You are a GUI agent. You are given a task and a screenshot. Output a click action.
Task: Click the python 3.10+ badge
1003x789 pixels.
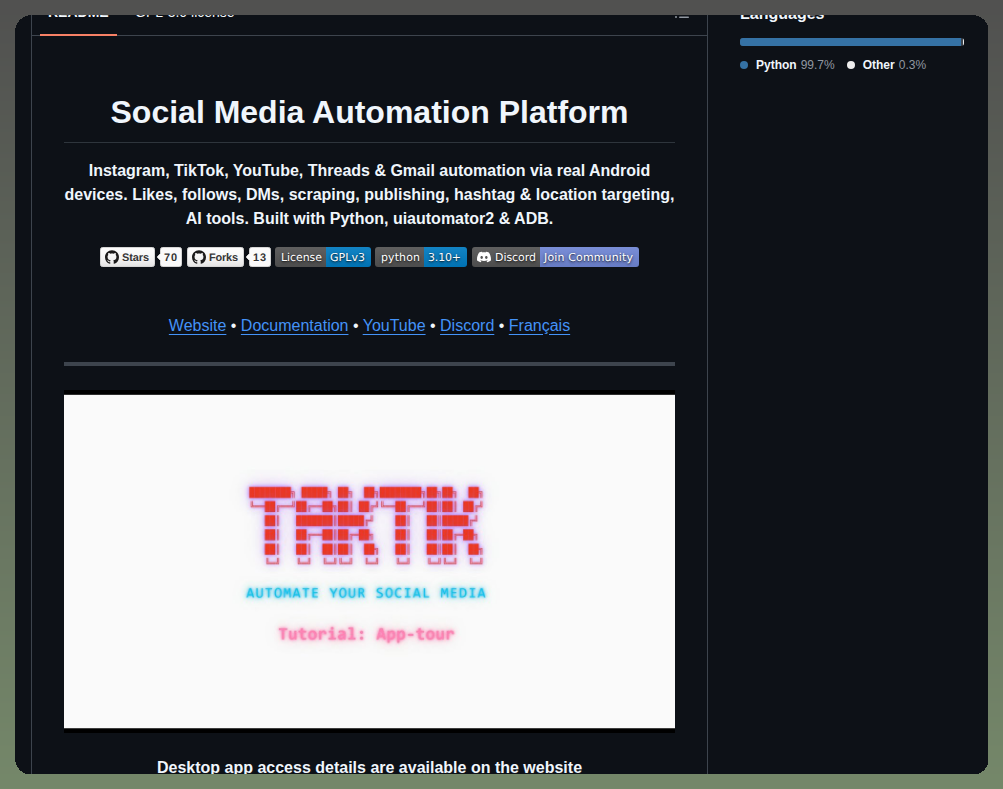click(x=421, y=257)
